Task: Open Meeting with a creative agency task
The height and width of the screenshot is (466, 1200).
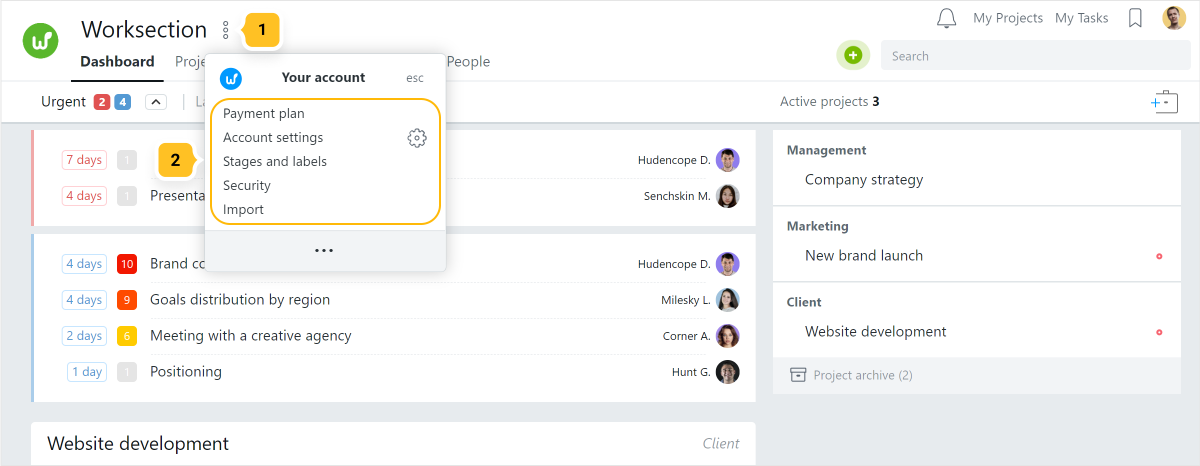Action: (251, 336)
